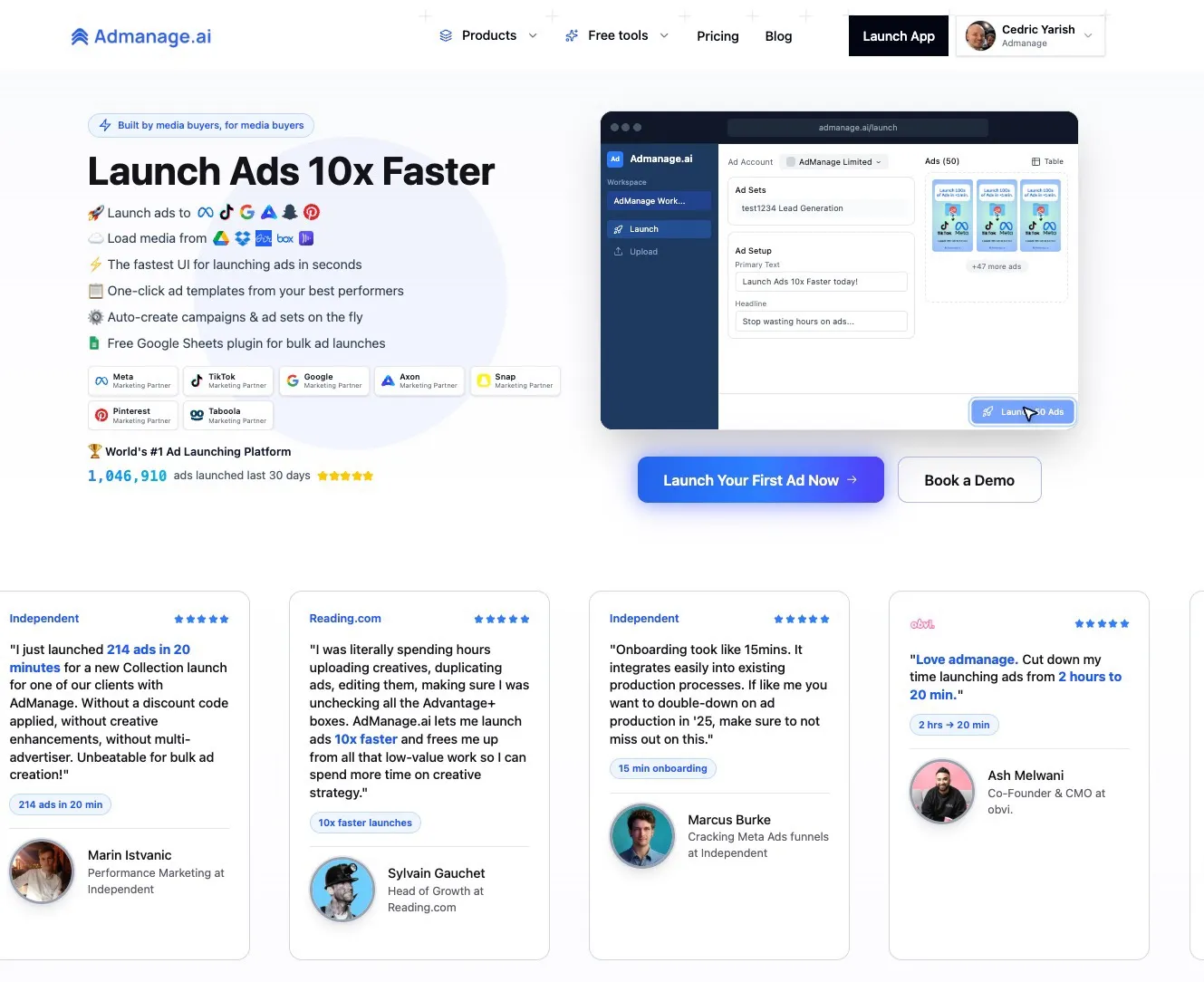Viewport: 1204px width, 982px height.
Task: Select Launch in the demo sidebar
Action: (659, 229)
